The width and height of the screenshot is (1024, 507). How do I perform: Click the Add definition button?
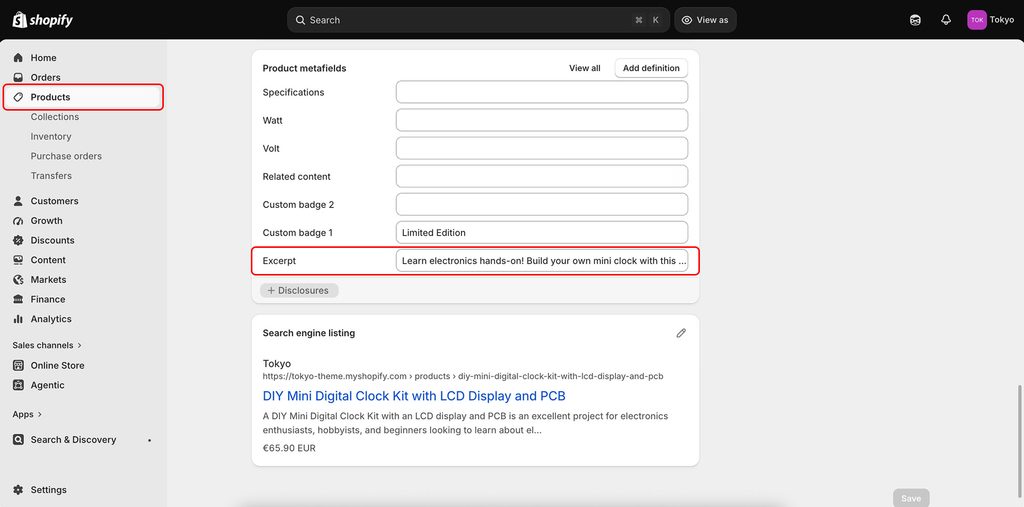tap(651, 68)
